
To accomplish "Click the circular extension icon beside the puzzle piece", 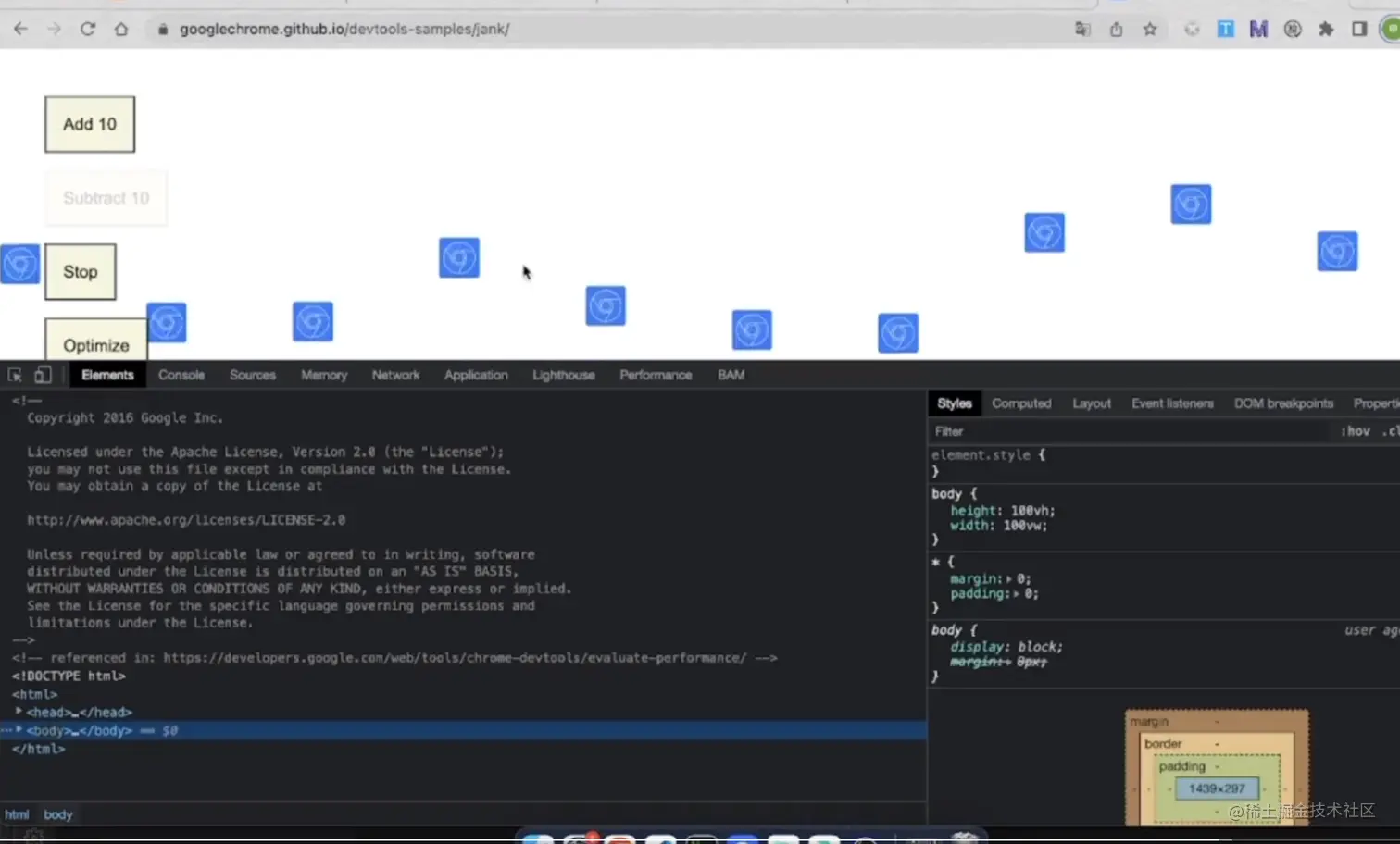I will (x=1293, y=29).
